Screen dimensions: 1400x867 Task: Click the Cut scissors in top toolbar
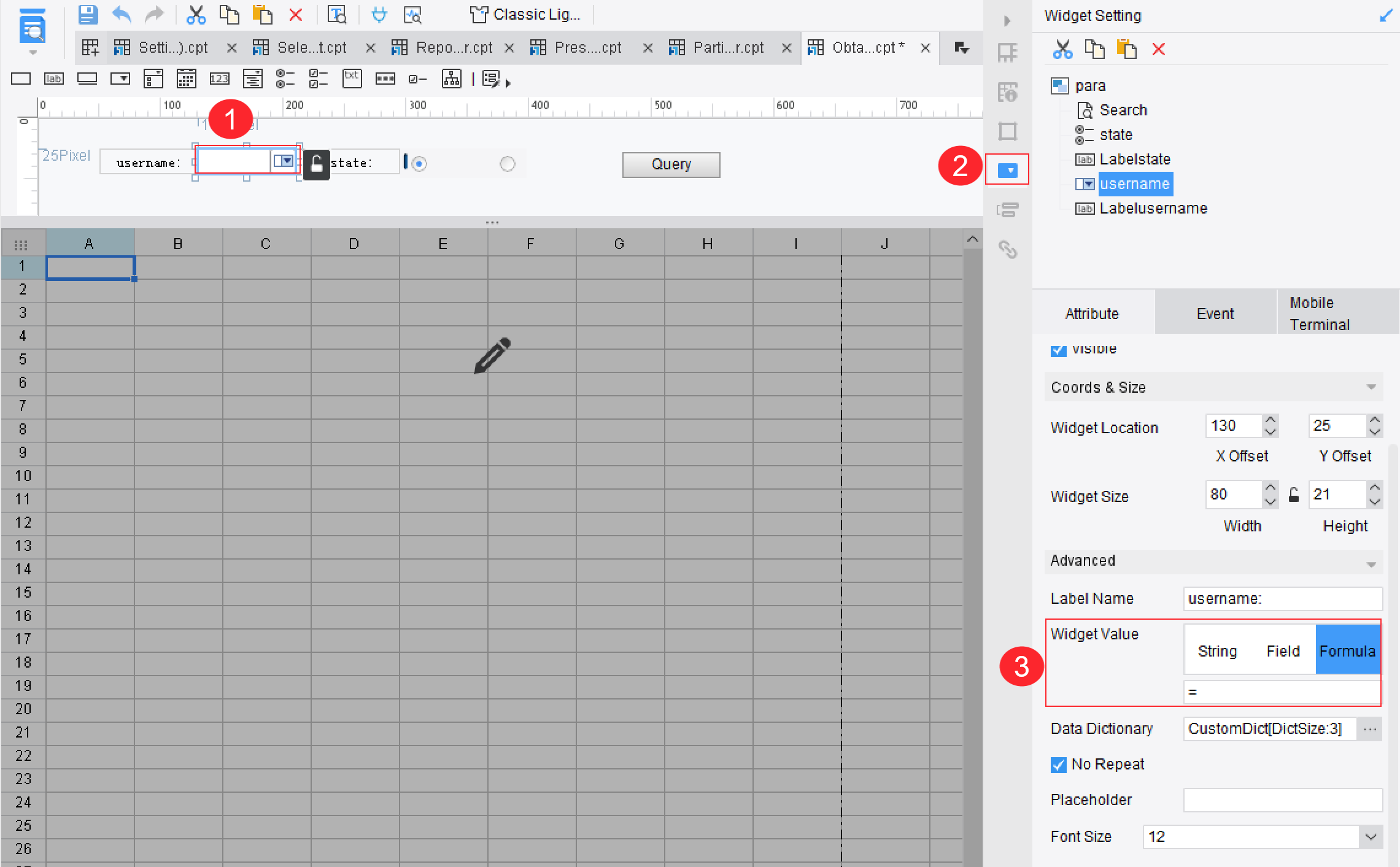(x=196, y=14)
